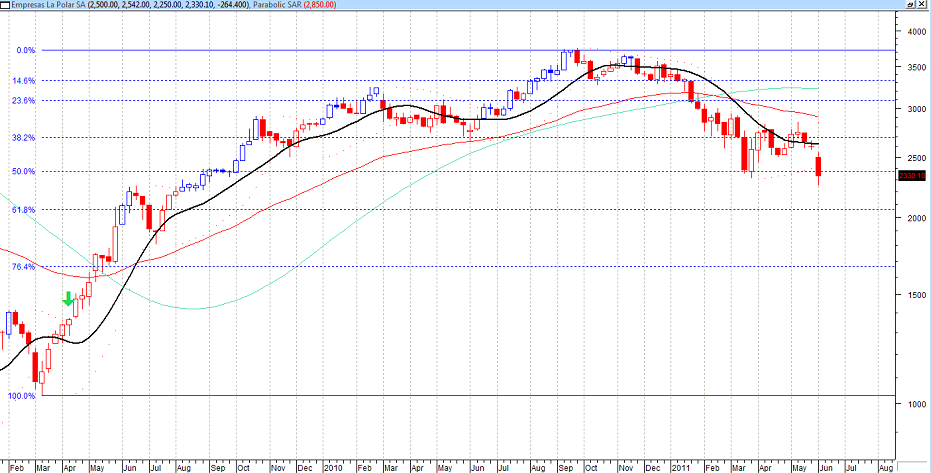The image size is (931, 473).
Task: Select the 23.6% Fibonacci level label
Action: [24, 101]
